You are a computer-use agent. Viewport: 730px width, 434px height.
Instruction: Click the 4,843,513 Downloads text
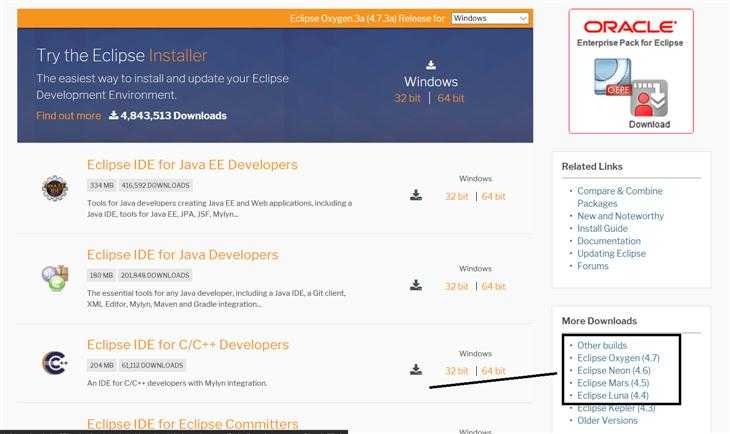(x=168, y=115)
